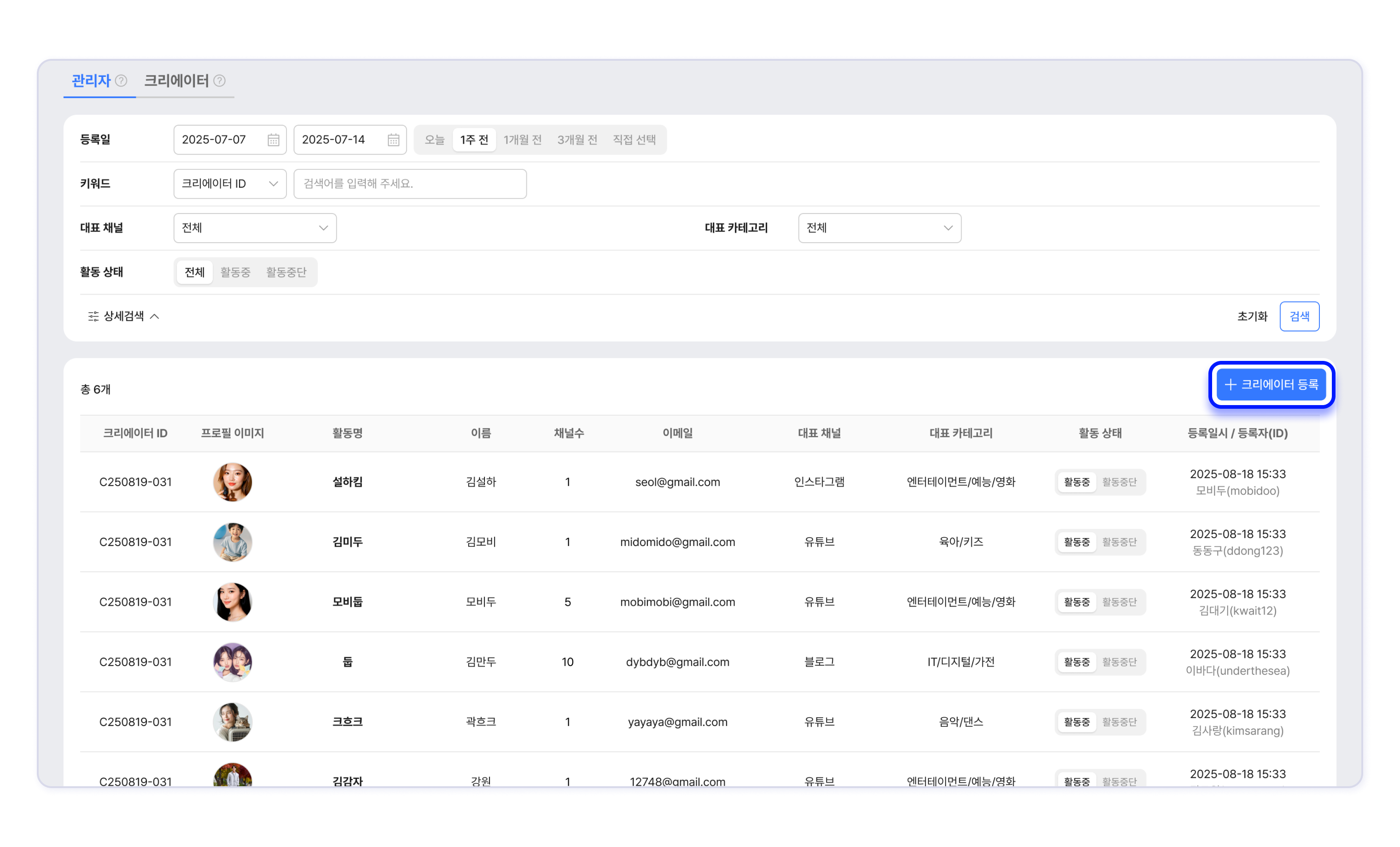Select 1개월 전 date range option

click(x=522, y=140)
